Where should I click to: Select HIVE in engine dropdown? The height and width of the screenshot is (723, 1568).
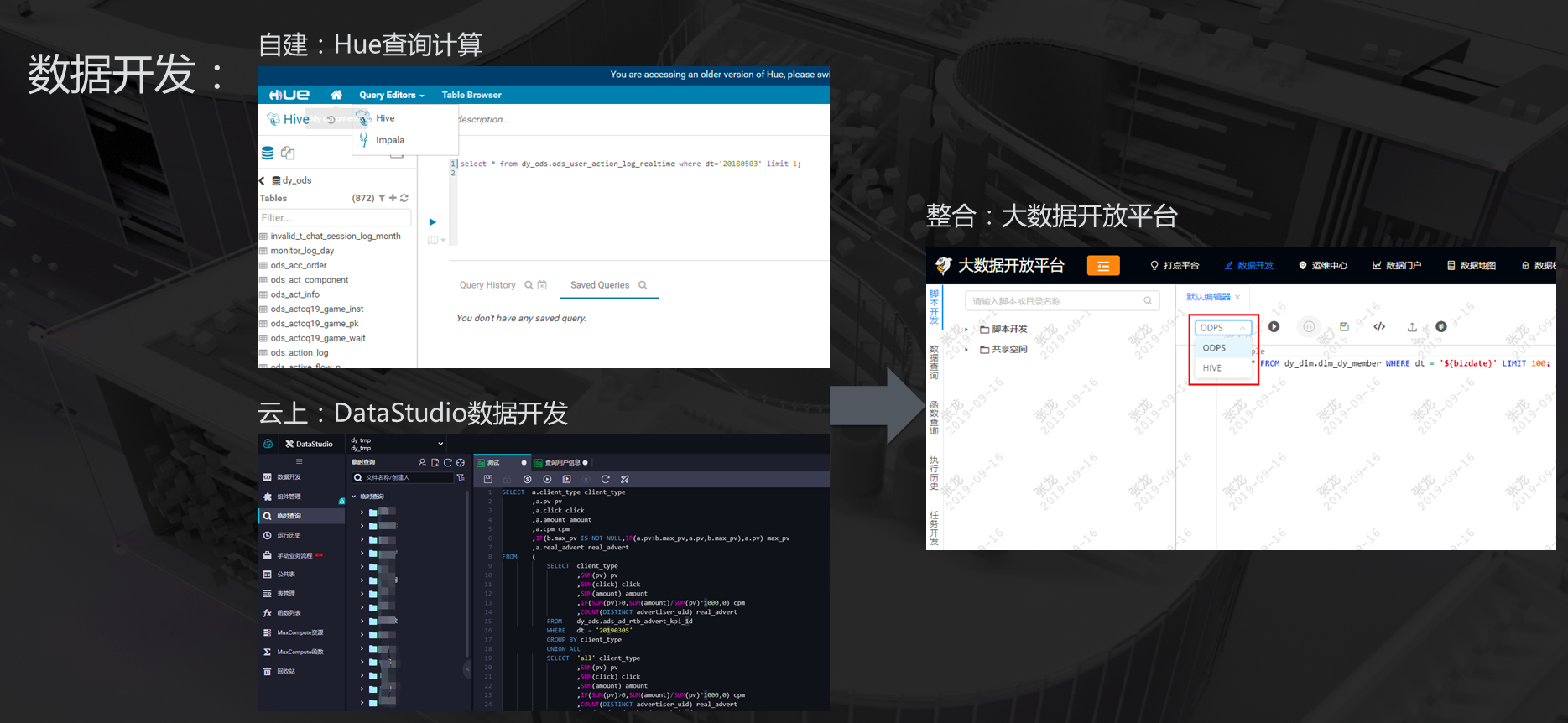click(1223, 368)
